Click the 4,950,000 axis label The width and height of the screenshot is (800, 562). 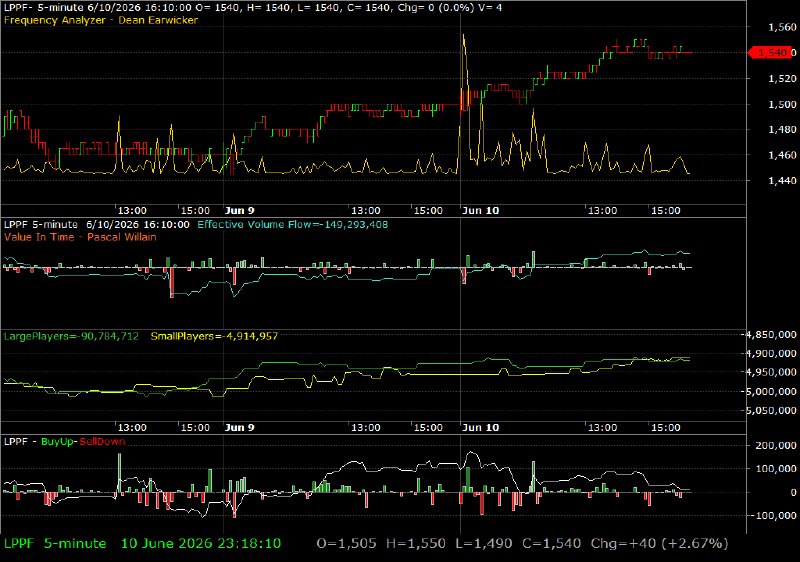pyautogui.click(x=771, y=372)
